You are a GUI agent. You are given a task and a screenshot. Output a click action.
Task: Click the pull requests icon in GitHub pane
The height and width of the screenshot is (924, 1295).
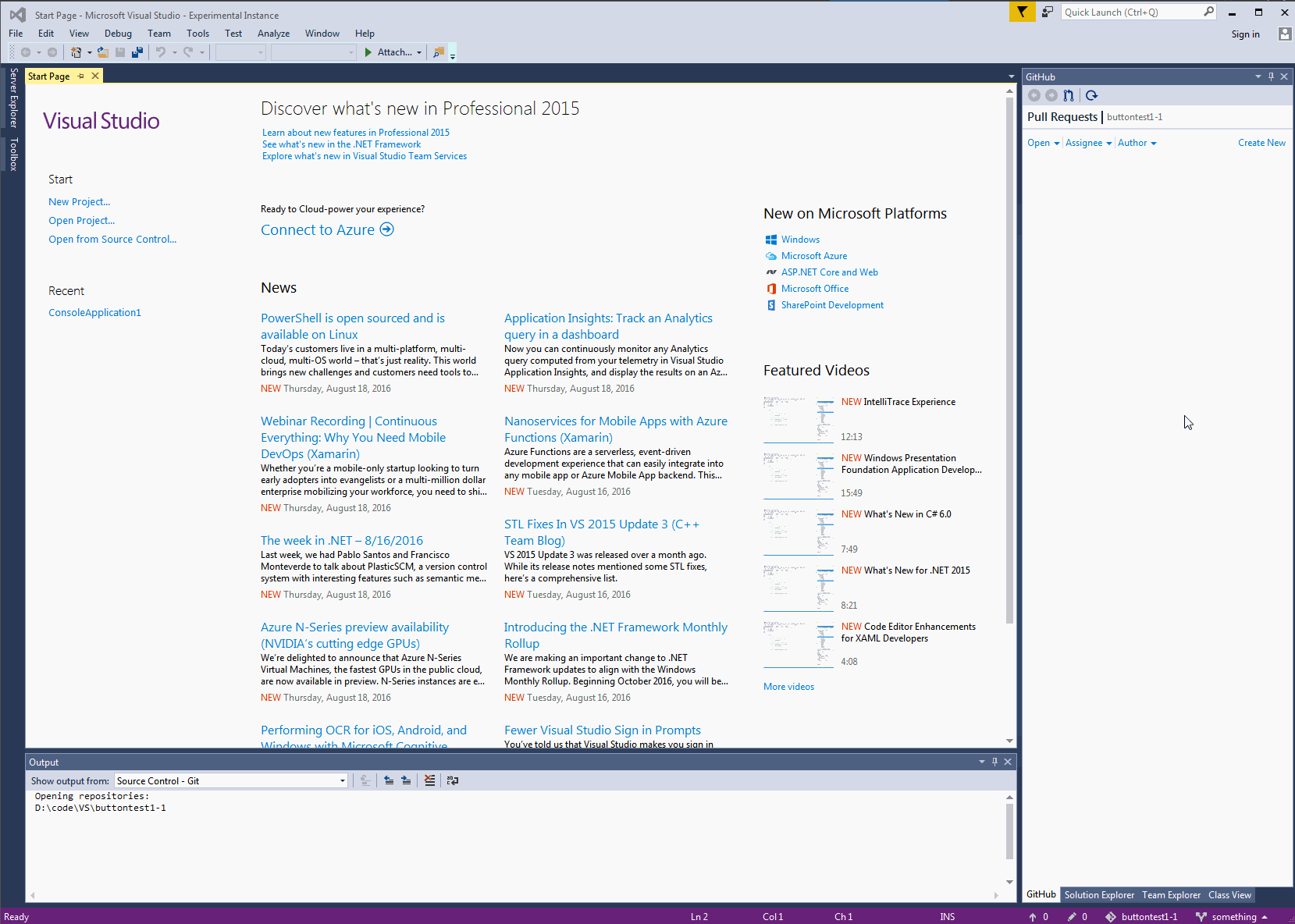[x=1069, y=95]
